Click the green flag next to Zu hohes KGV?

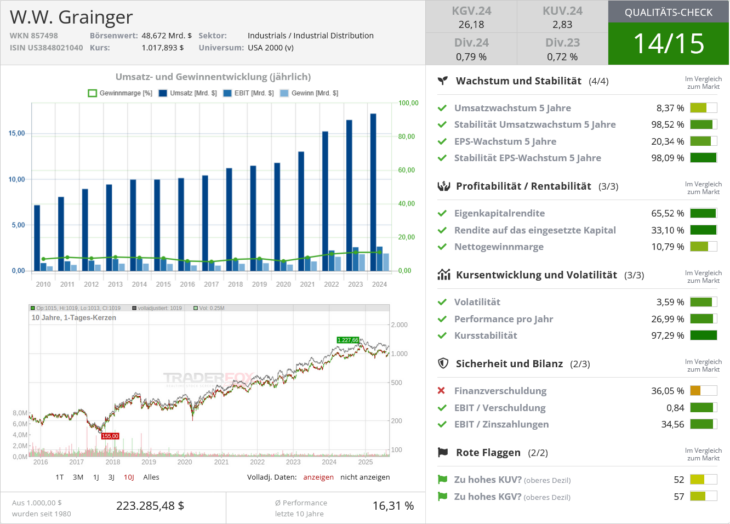[442, 497]
